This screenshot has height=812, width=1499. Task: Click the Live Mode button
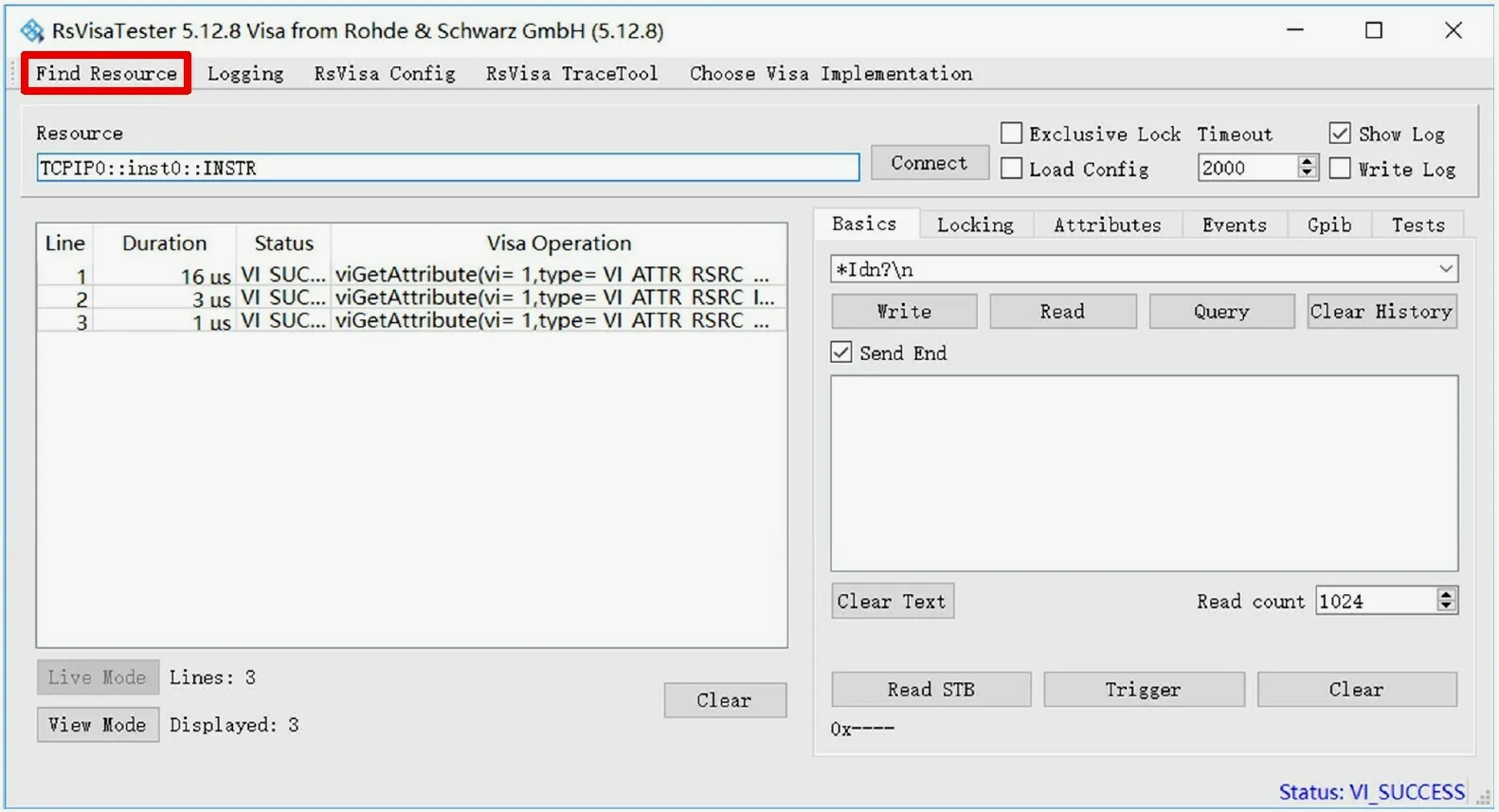pos(98,677)
